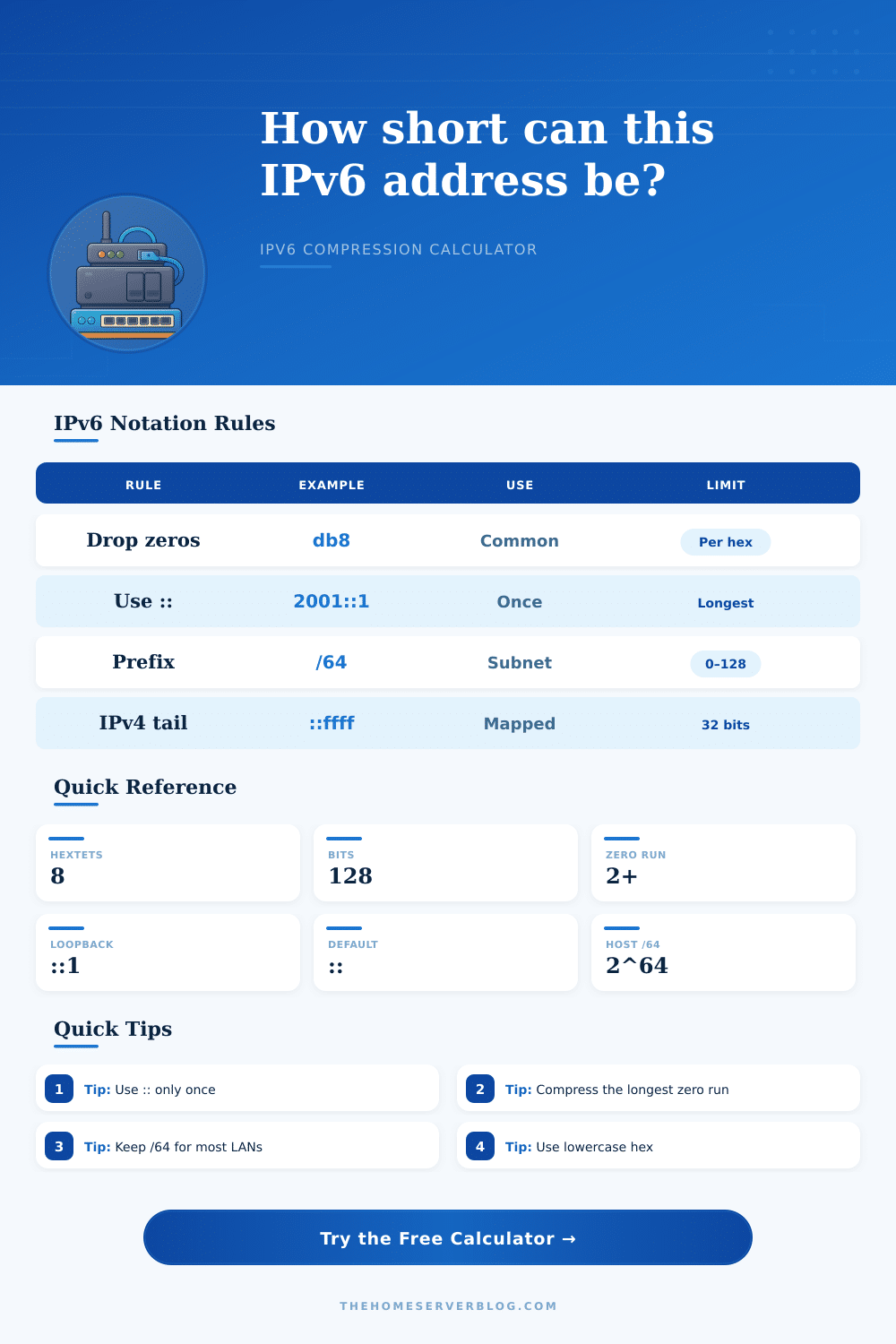896x1344 pixels.
Task: Click the 'Quick Tips' heading
Action: (113, 1029)
